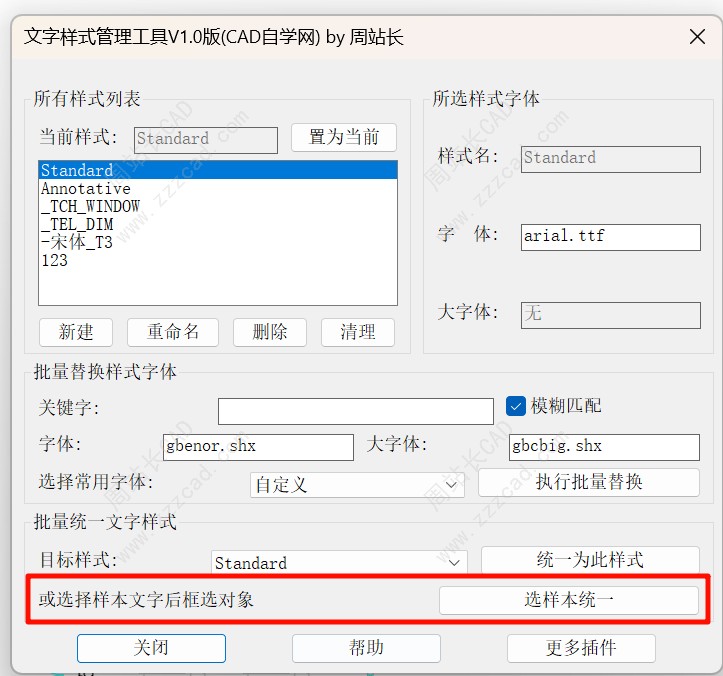Select _TEL_DIM style entry

(x=77, y=225)
